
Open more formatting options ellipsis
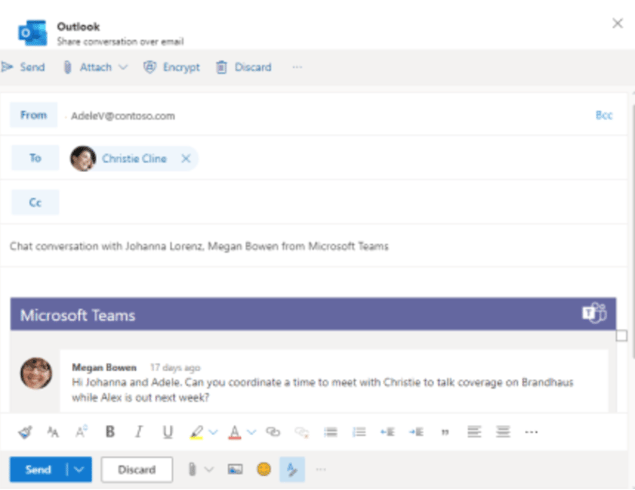(531, 432)
